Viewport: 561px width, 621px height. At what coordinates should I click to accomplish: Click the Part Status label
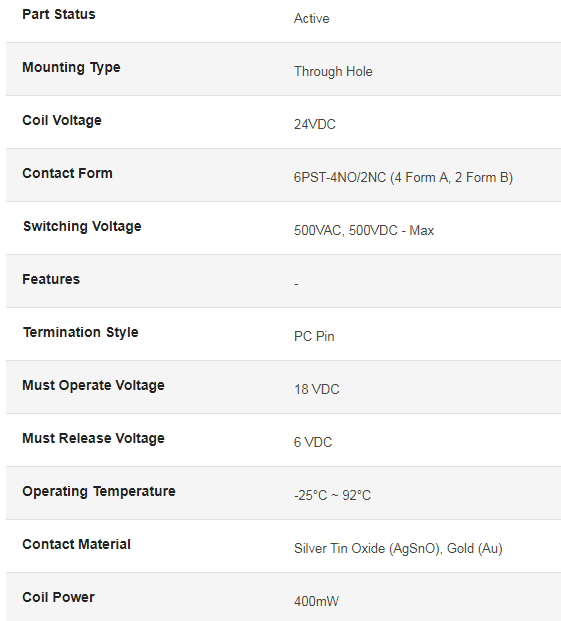[59, 14]
